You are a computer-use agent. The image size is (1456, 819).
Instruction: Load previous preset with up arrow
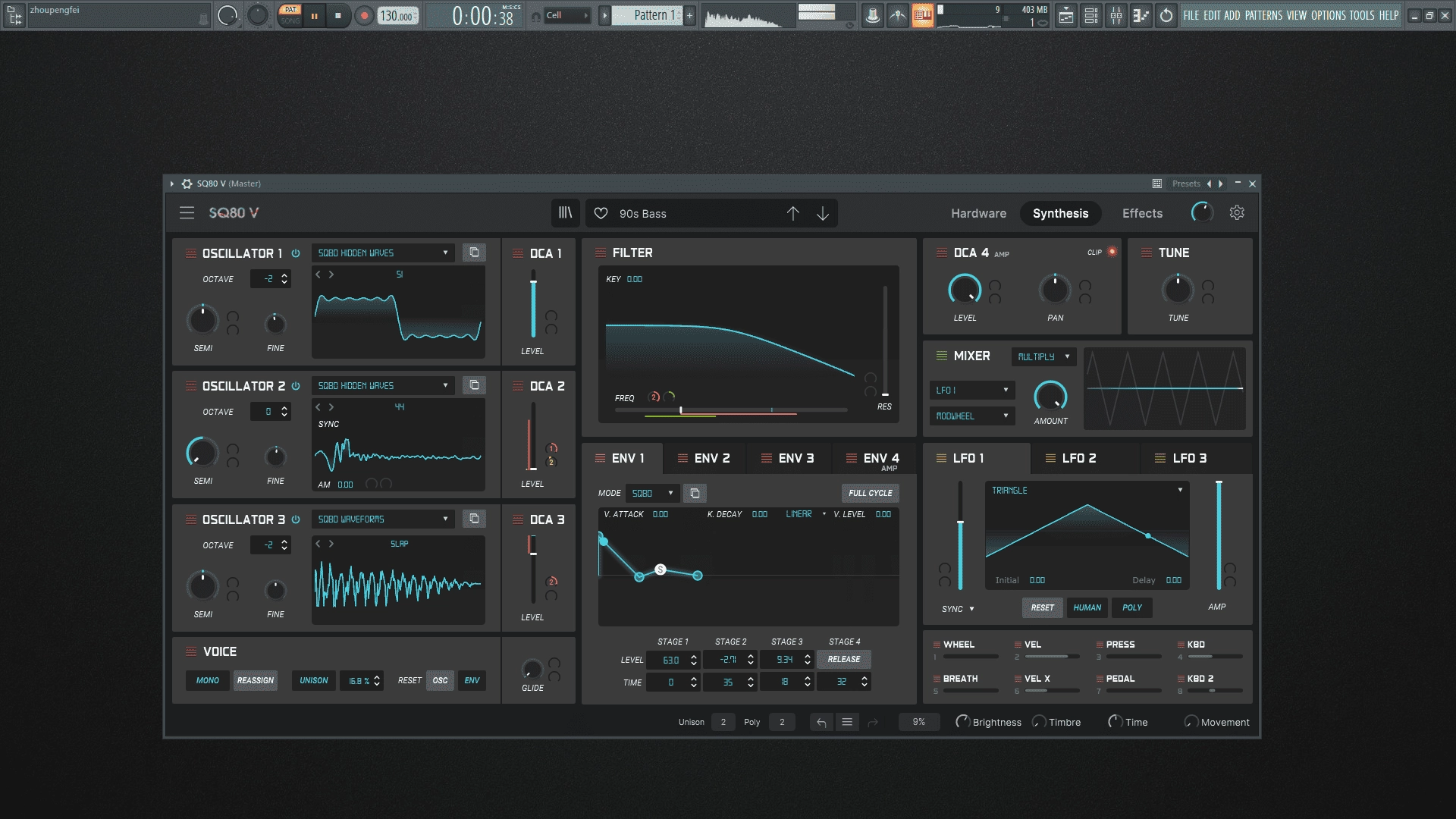tap(792, 214)
